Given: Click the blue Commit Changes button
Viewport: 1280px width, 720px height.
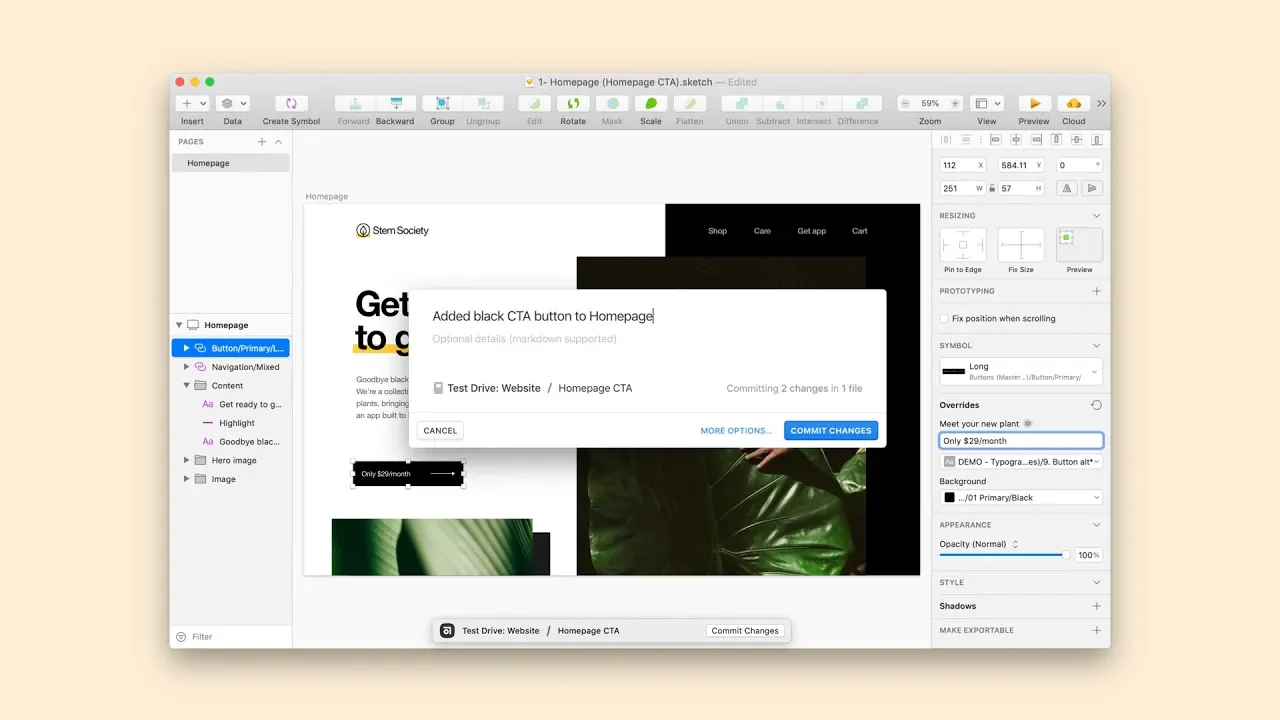Looking at the screenshot, I should (x=831, y=431).
